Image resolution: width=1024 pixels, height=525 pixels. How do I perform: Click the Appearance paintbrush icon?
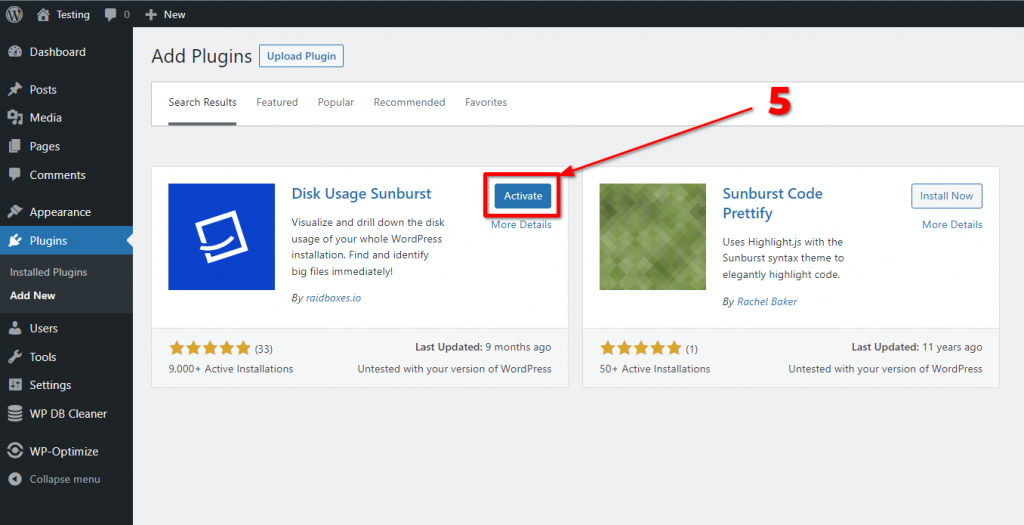(15, 212)
